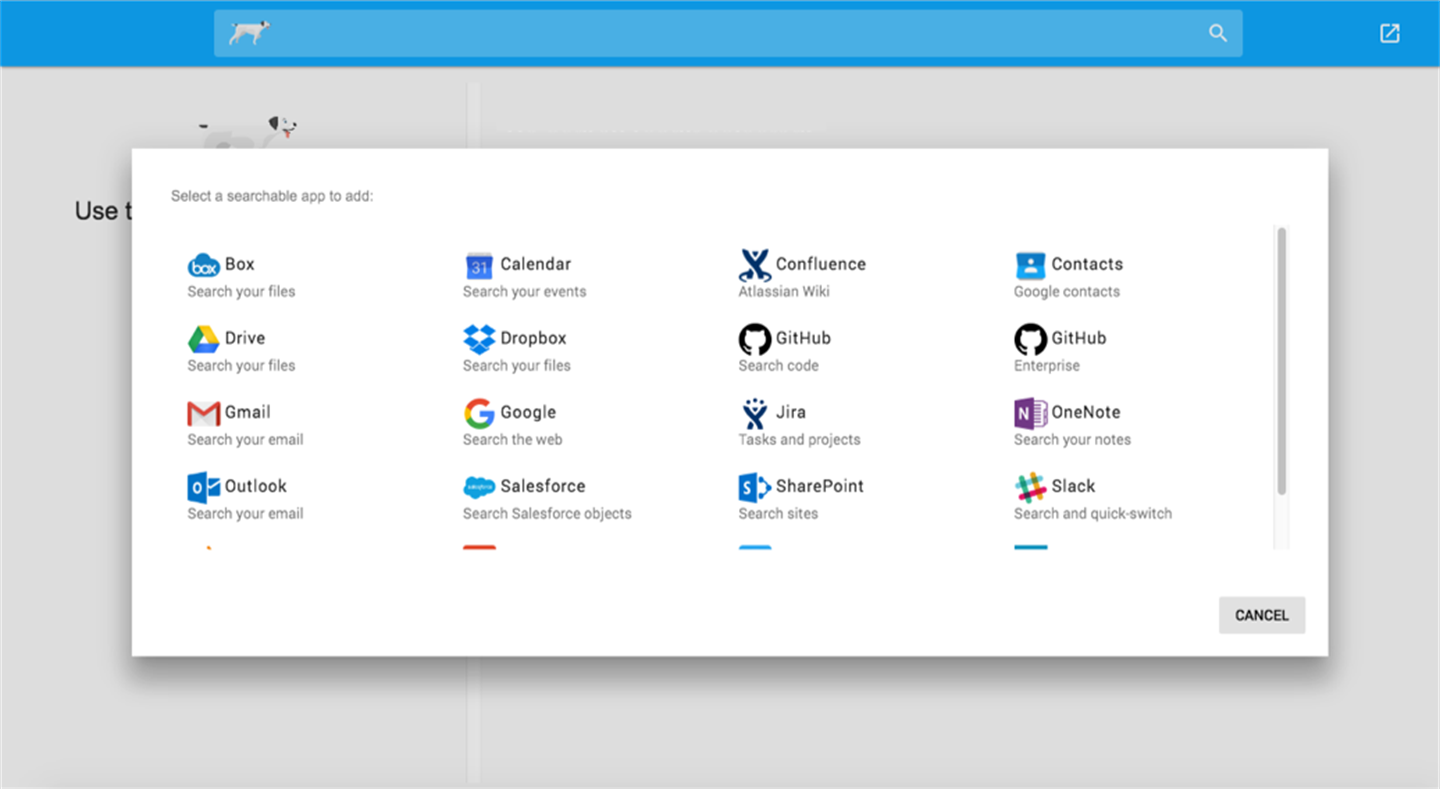
Task: Click 'Search Salesforce objects' description
Action: coord(547,513)
